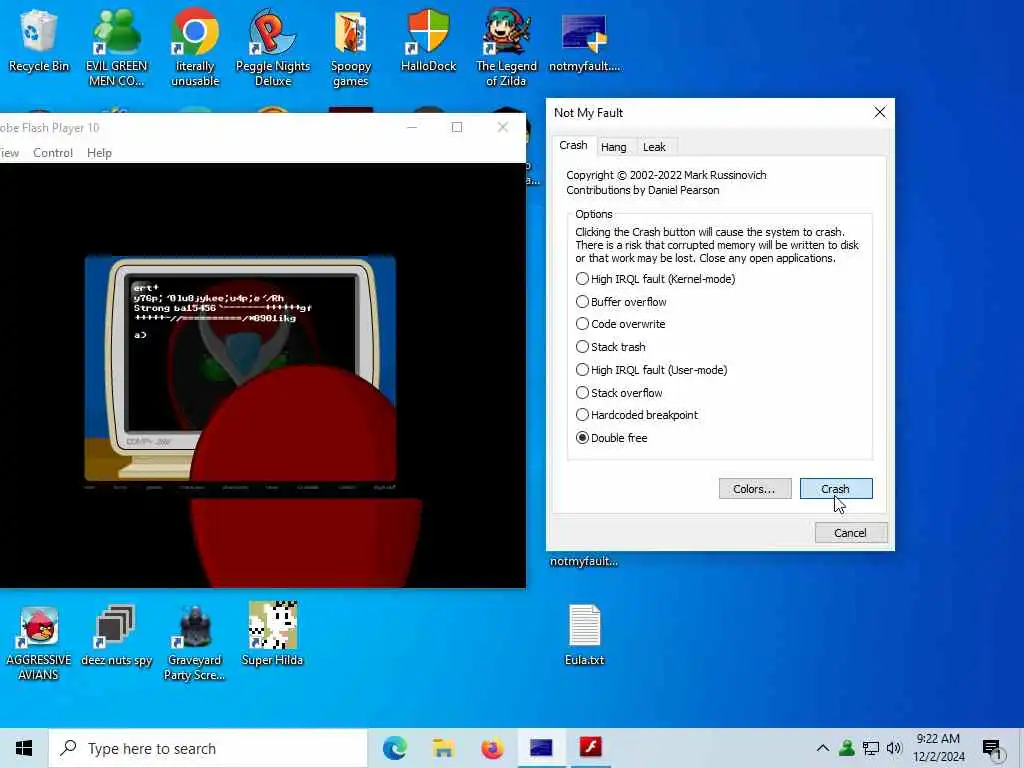
Task: Select the Stack overflow option
Action: (619, 392)
